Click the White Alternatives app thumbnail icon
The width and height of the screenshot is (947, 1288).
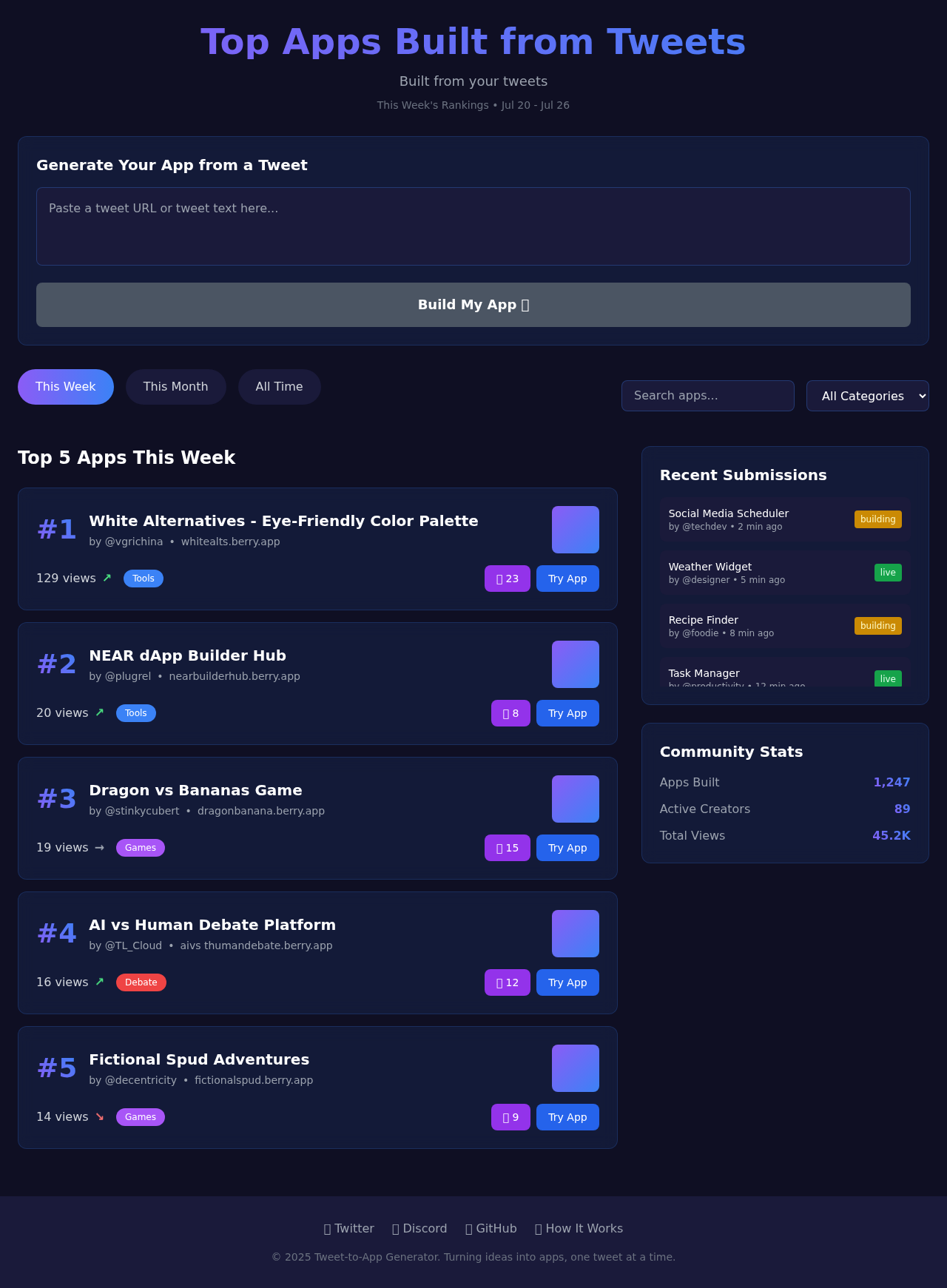[575, 530]
